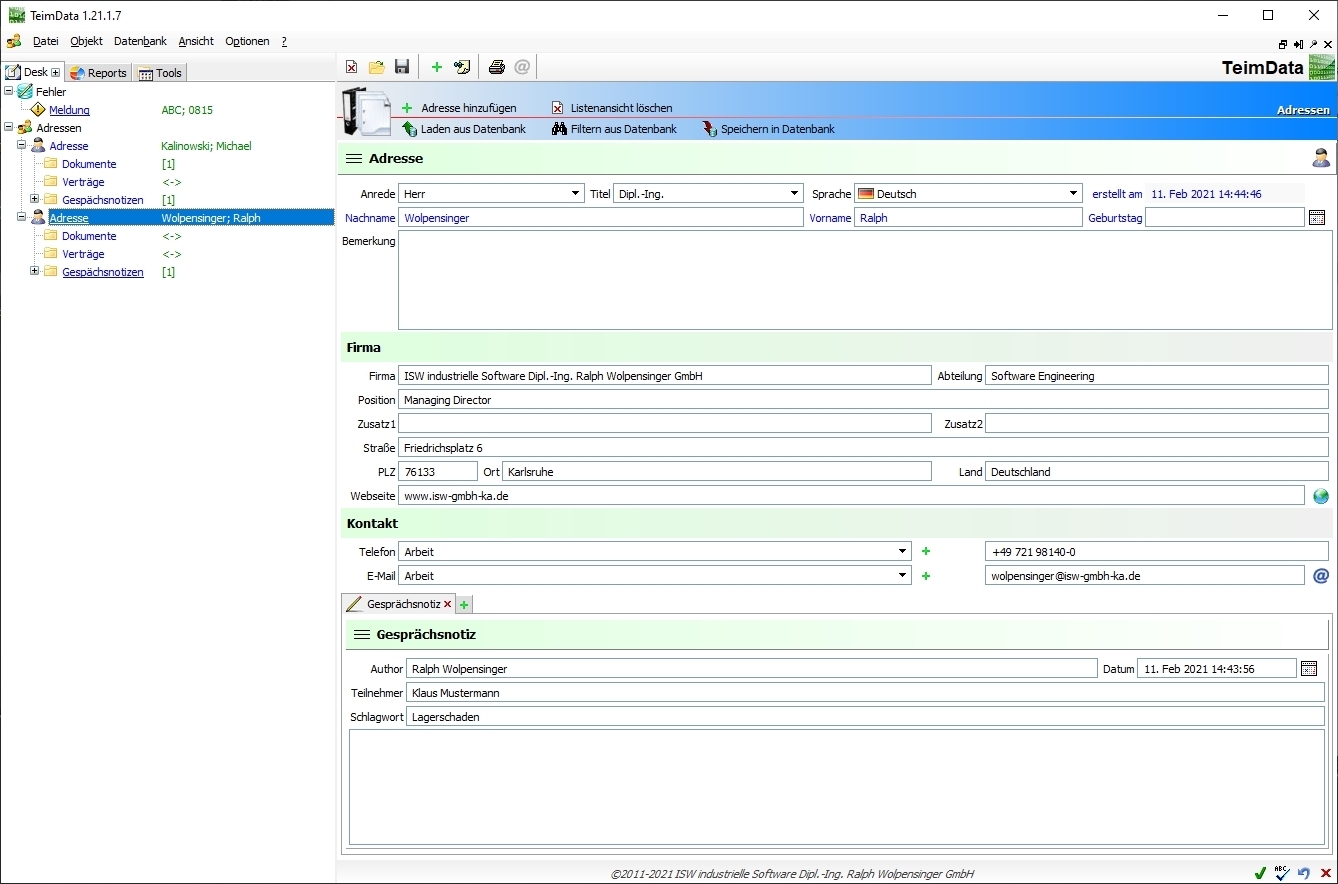
Task: Open the Titel dropdown list
Action: point(794,194)
